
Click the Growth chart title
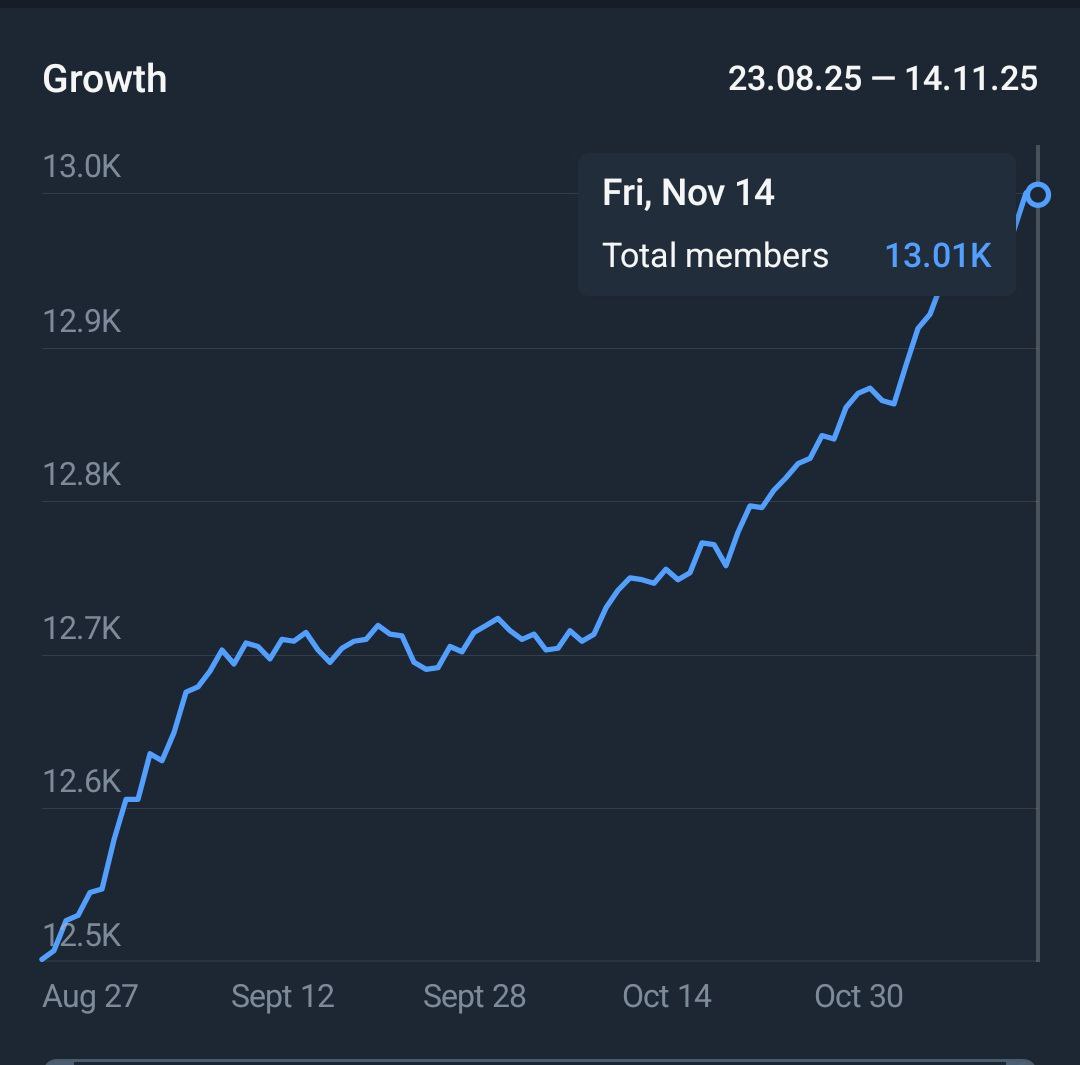tap(105, 79)
